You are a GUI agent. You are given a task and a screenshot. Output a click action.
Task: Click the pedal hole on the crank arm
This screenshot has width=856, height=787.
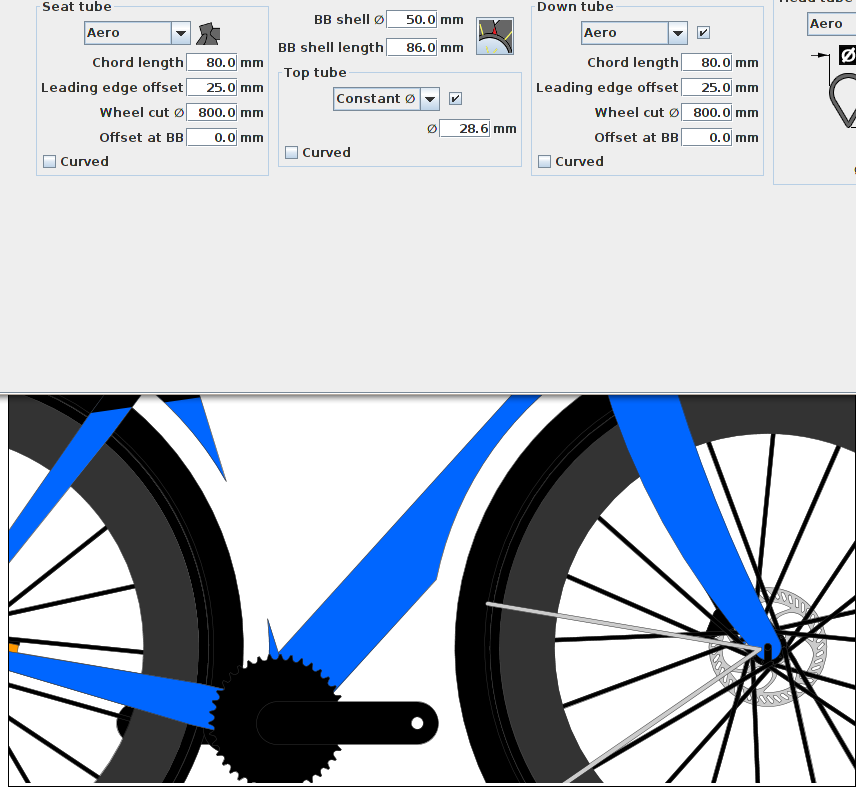417,723
